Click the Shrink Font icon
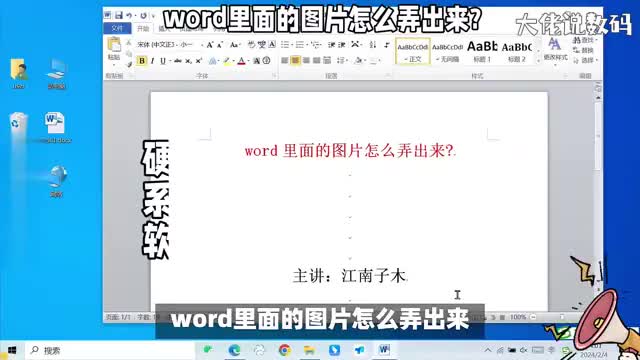This screenshot has height=360, width=640. pos(220,44)
